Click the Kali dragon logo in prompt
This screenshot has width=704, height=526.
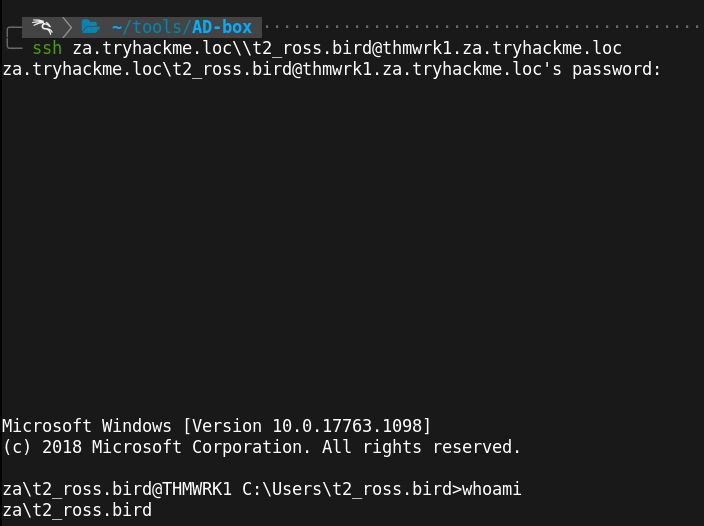click(x=40, y=26)
